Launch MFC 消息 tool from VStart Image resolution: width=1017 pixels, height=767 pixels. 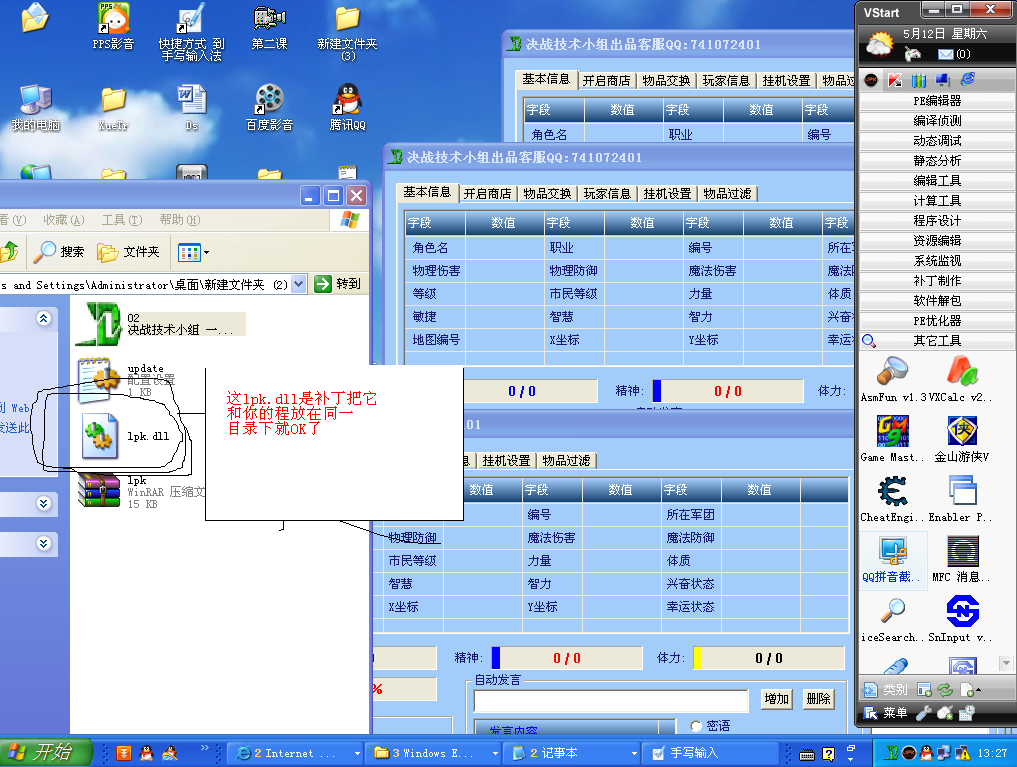tap(963, 559)
